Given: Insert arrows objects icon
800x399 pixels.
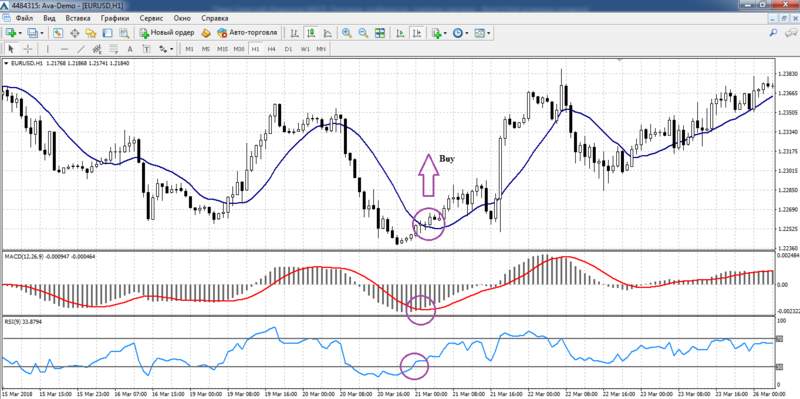Looking at the screenshot, I should 163,49.
